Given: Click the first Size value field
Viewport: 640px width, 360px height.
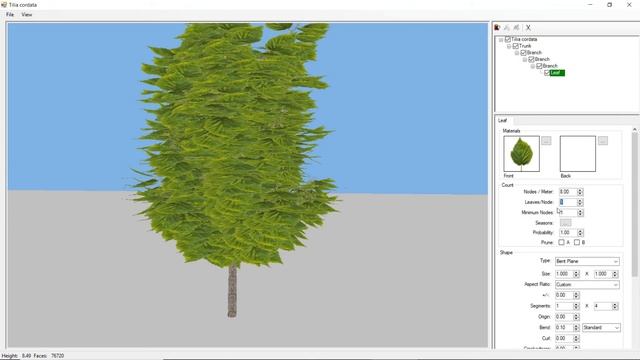Looking at the screenshot, I should pyautogui.click(x=564, y=274).
